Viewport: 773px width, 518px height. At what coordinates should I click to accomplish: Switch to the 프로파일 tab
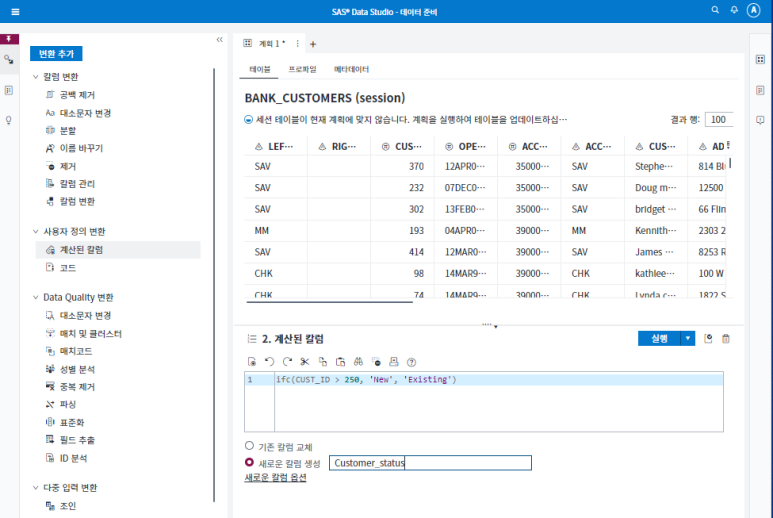[302, 70]
